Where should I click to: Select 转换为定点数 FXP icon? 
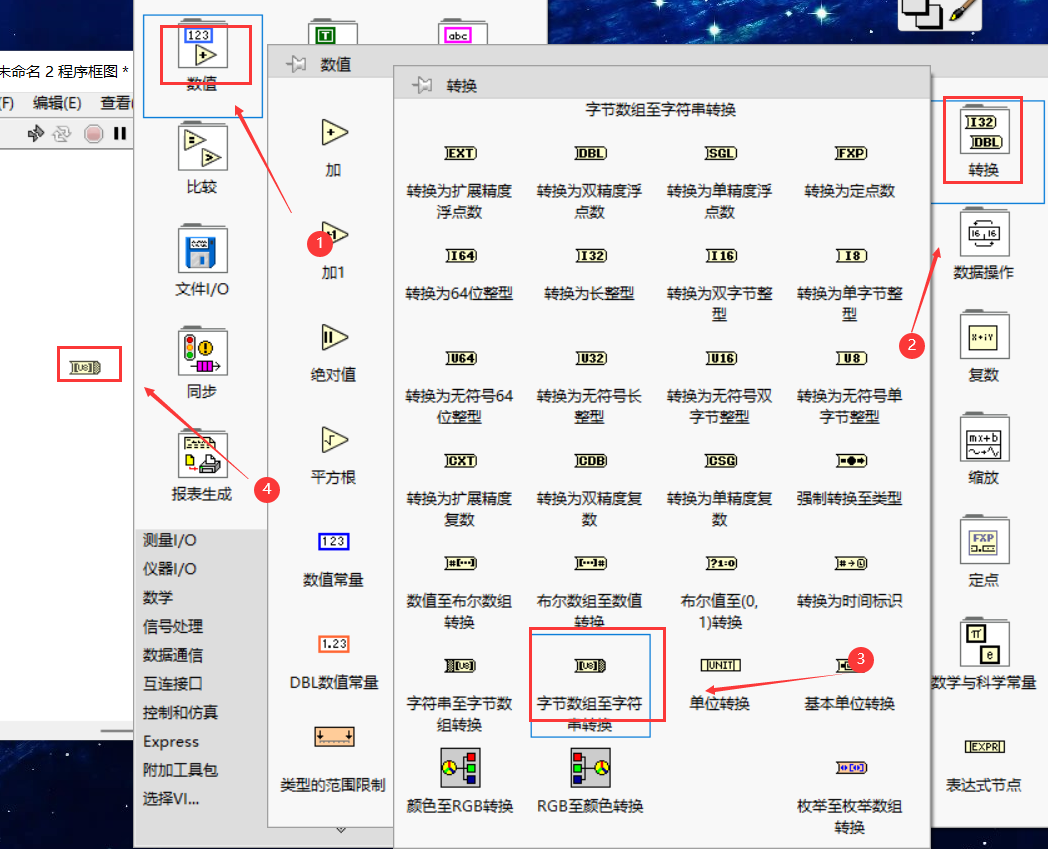point(851,153)
